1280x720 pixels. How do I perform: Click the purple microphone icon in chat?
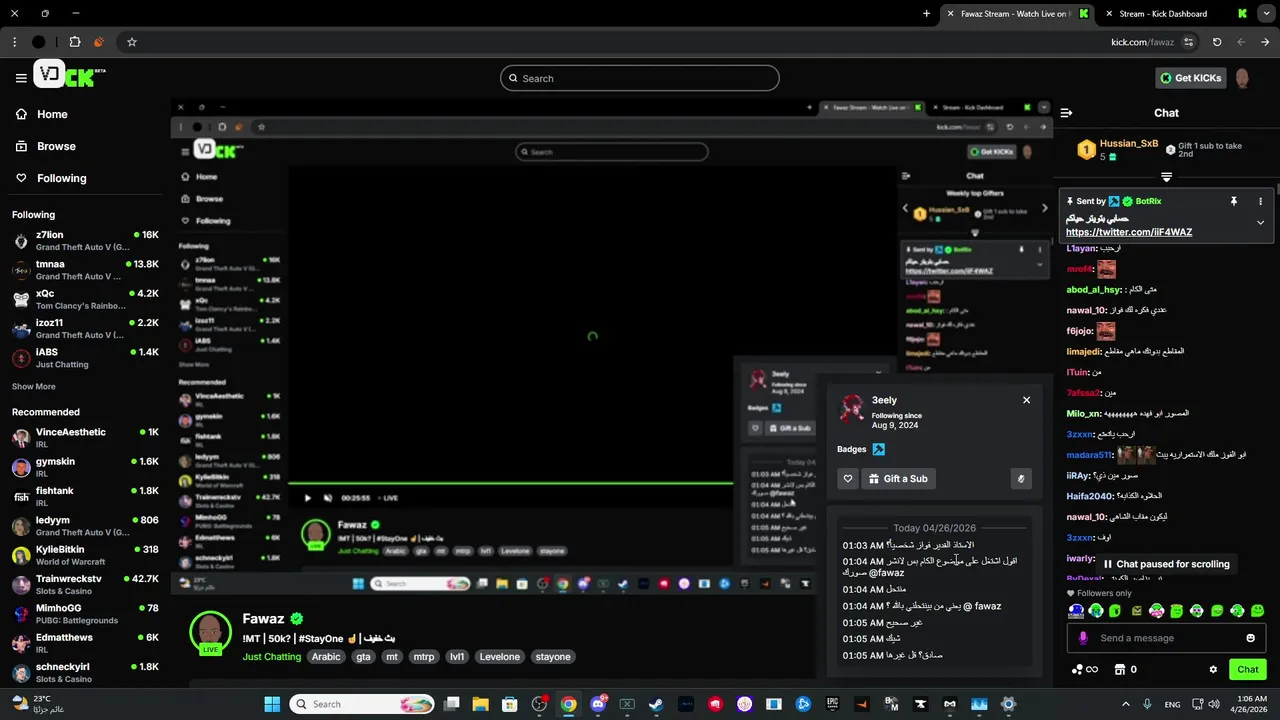(x=1082, y=638)
